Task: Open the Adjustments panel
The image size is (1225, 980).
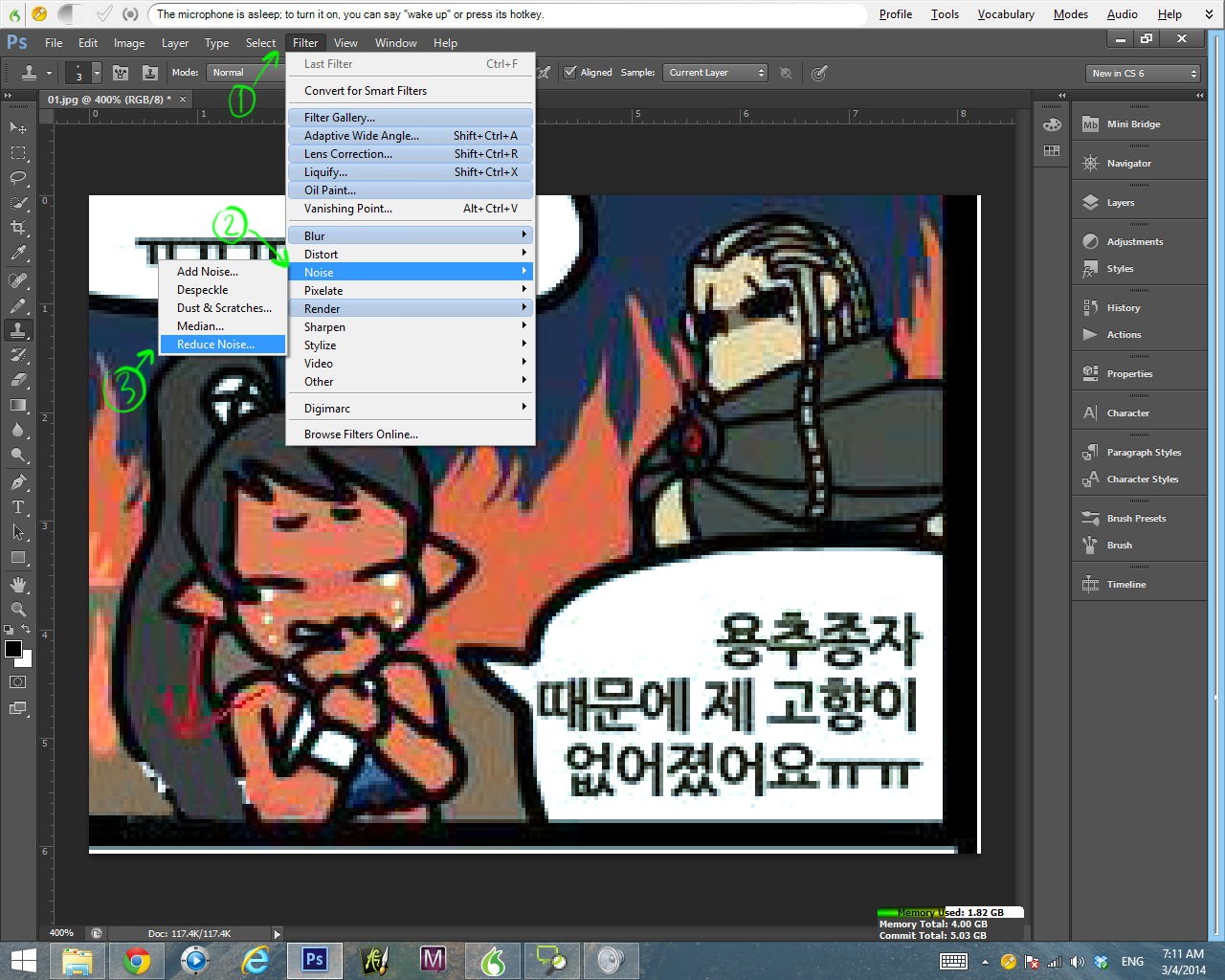Action: tap(1139, 241)
